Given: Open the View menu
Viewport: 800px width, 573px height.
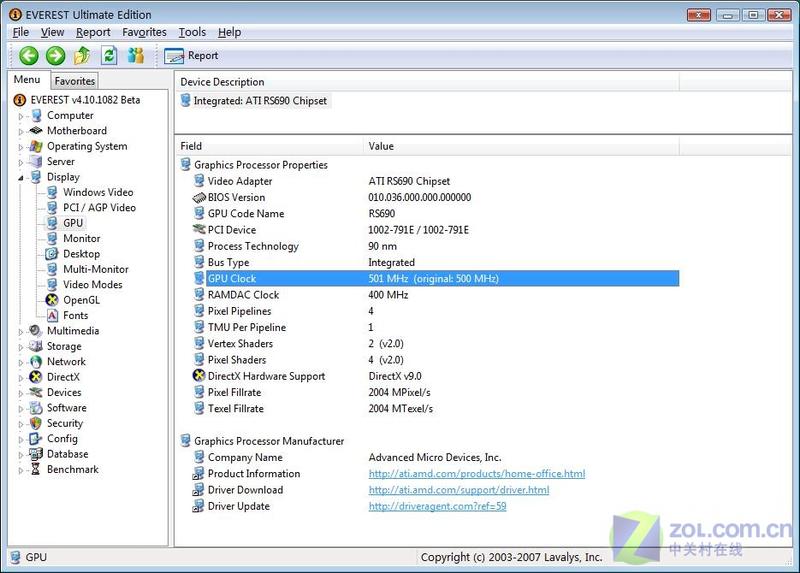Looking at the screenshot, I should (x=53, y=32).
